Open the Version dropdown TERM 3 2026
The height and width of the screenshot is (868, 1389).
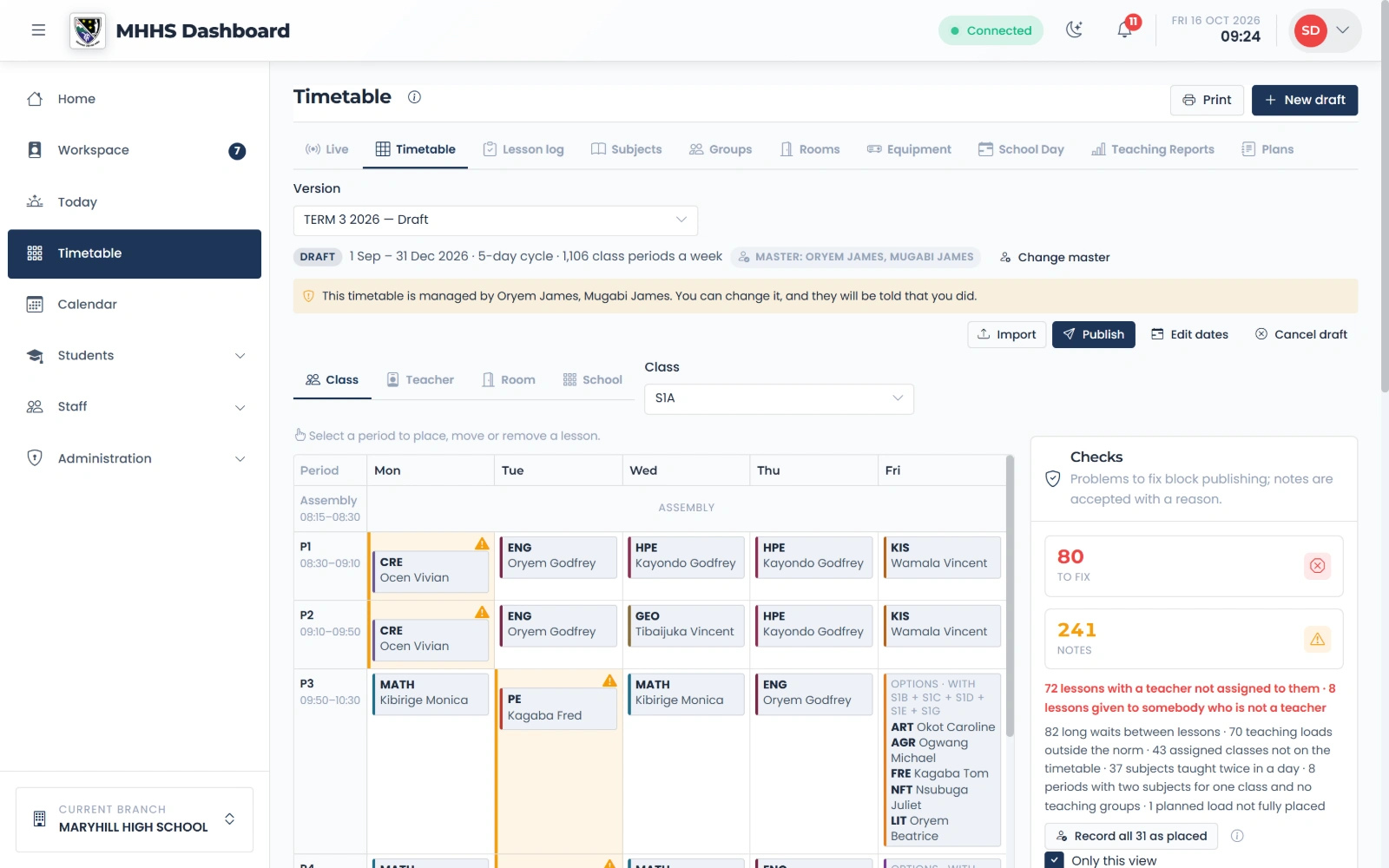(496, 220)
